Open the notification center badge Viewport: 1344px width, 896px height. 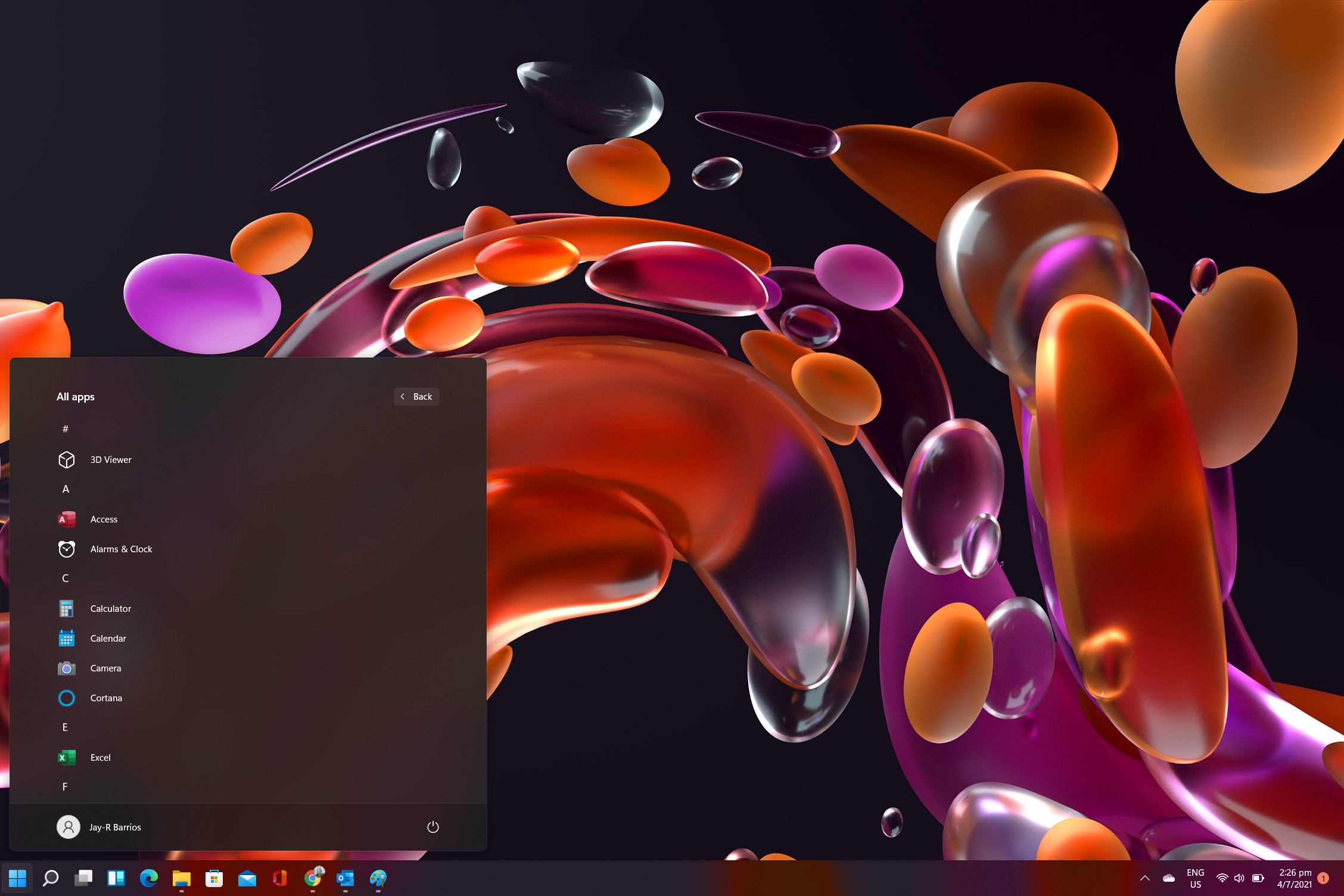tap(1323, 878)
